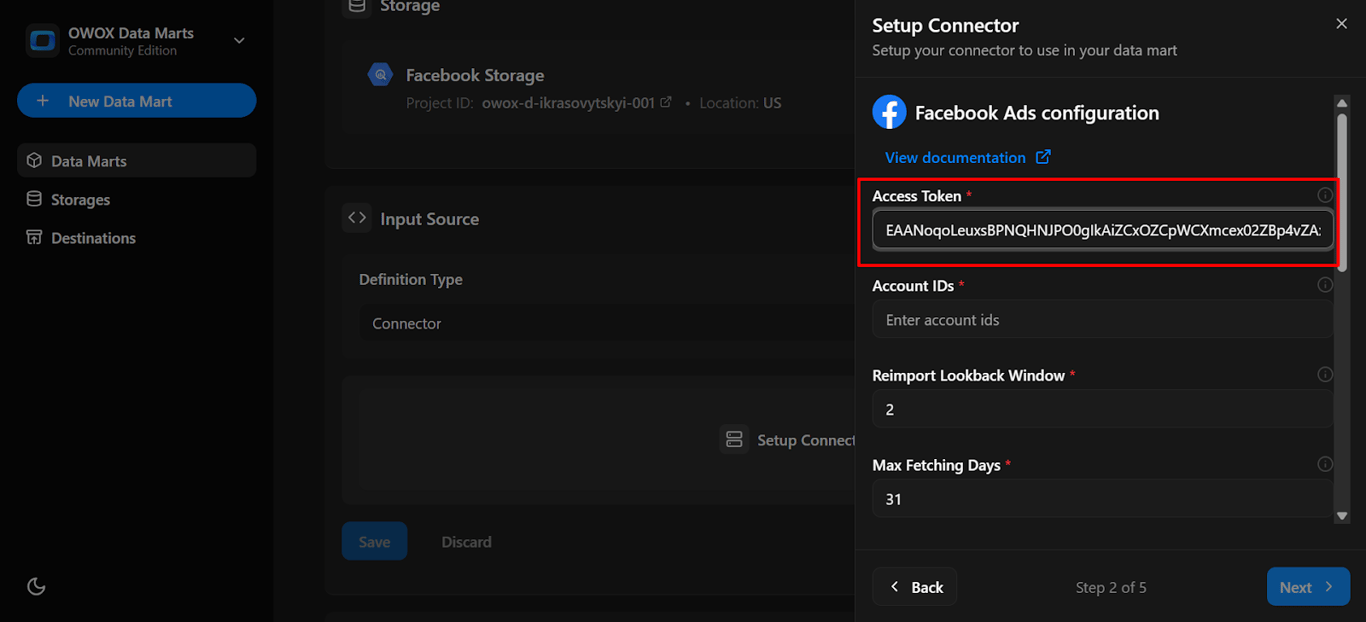1366x622 pixels.
Task: Click the Max Fetching Days field
Action: point(1103,499)
